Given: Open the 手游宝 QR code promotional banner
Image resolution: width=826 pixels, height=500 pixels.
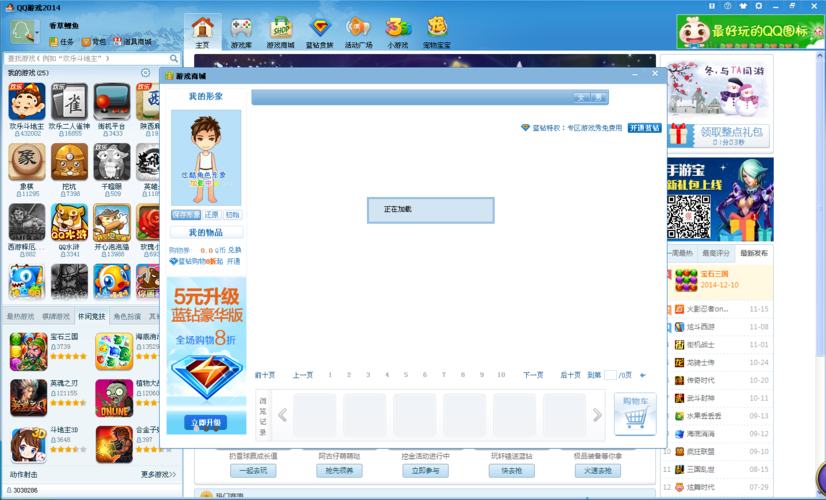Looking at the screenshot, I should (720, 199).
